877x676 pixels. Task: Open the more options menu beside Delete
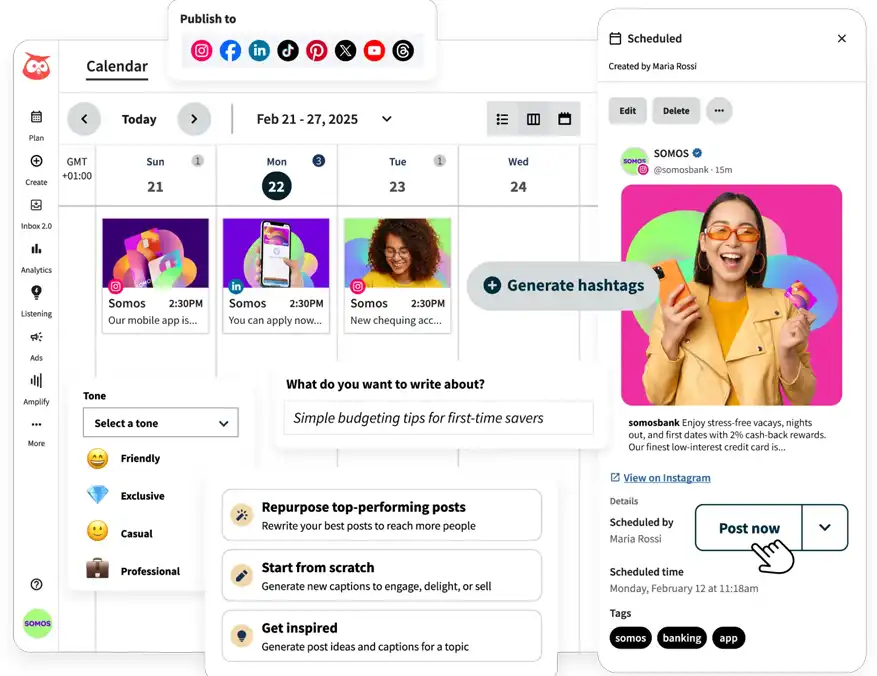pyautogui.click(x=719, y=110)
